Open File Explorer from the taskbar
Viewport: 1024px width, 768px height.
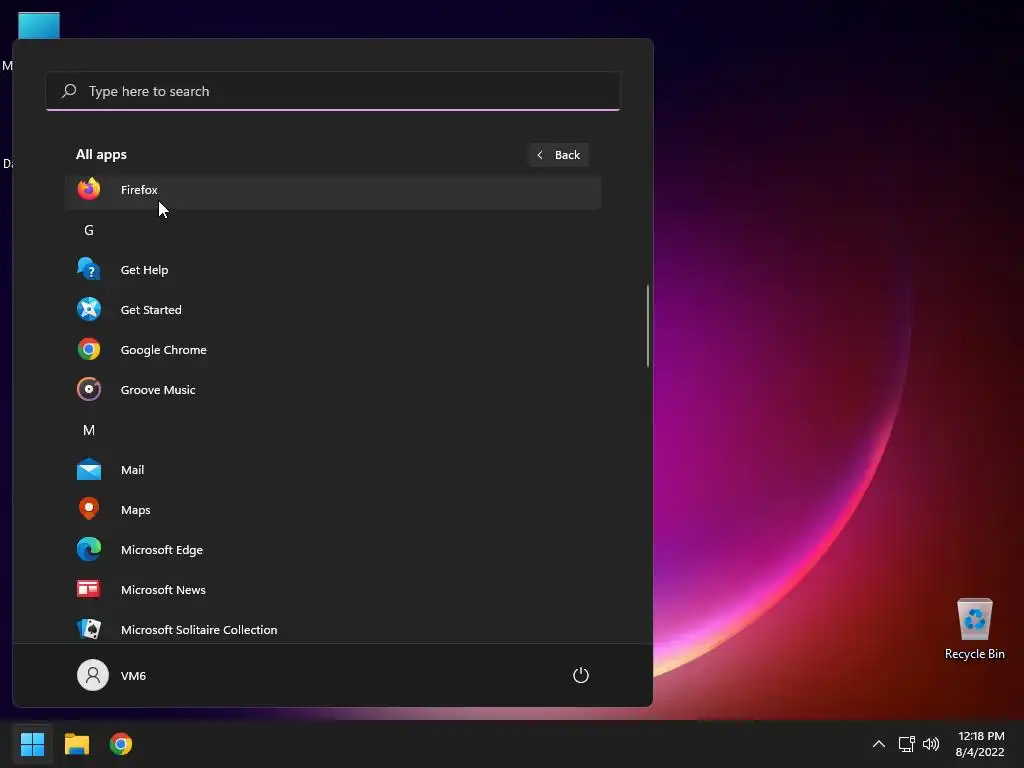point(76,744)
